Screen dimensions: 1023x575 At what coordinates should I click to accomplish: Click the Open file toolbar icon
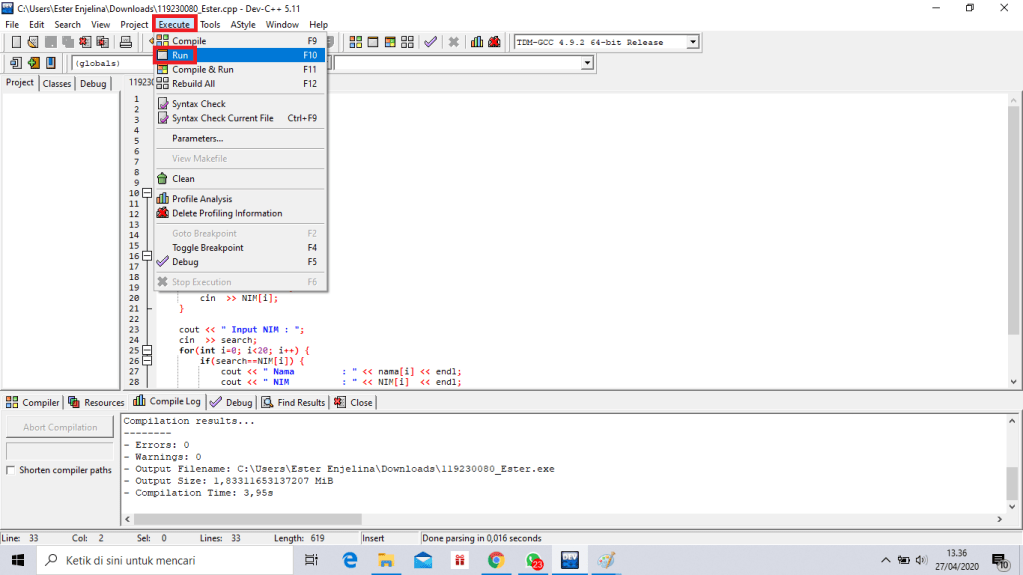click(33, 42)
